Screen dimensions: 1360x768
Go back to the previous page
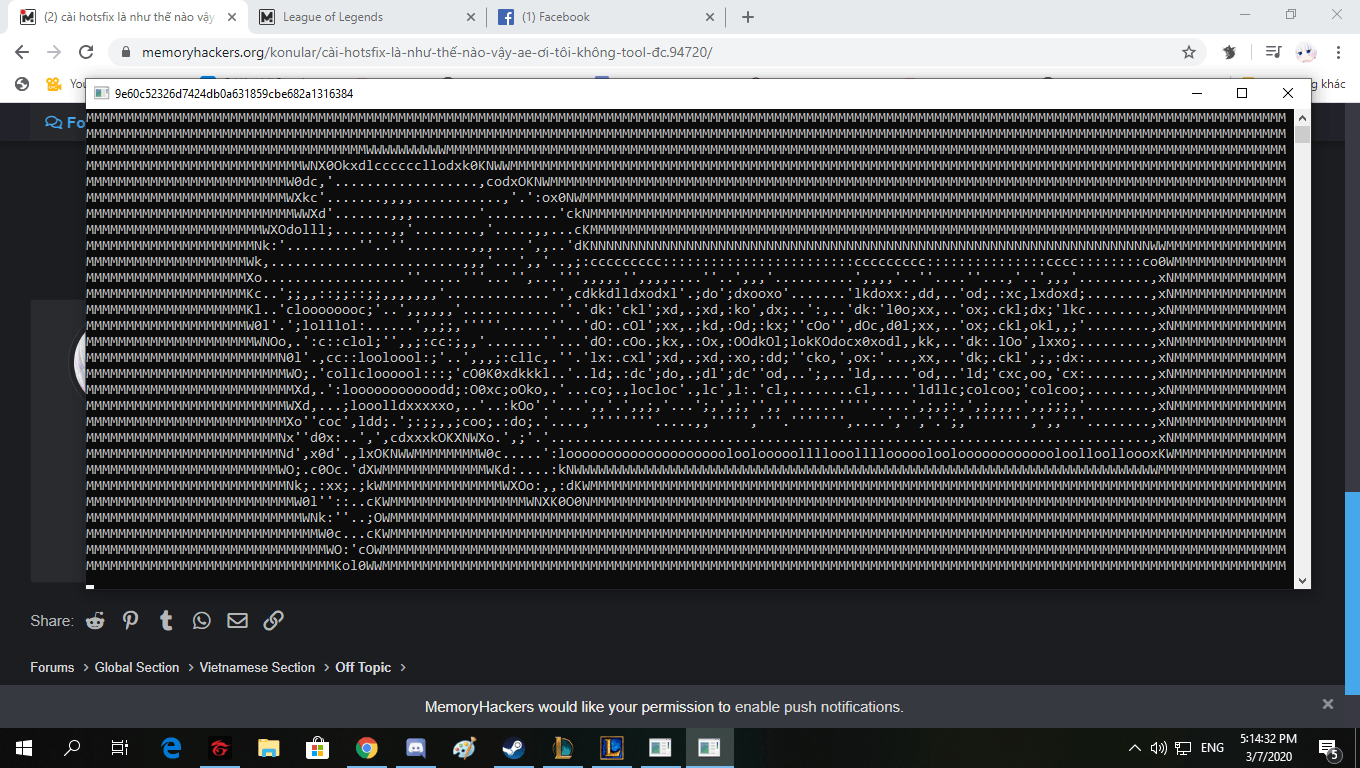(x=22, y=52)
